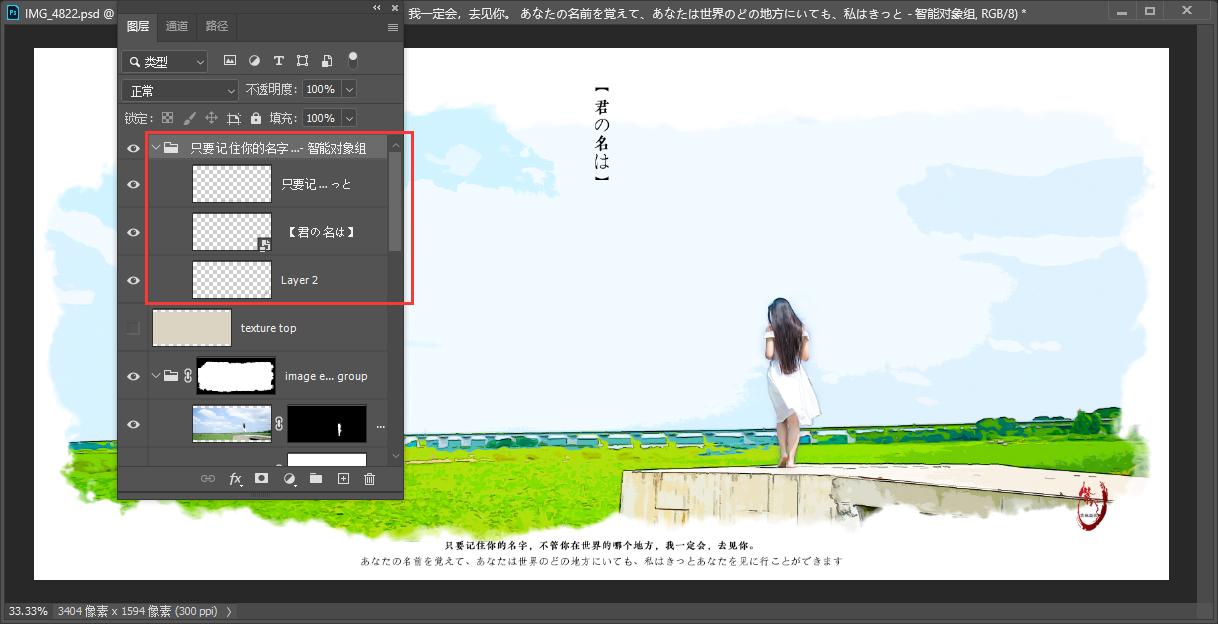Show the texture top layer
Screen dimensions: 1218x624
pyautogui.click(x=133, y=328)
